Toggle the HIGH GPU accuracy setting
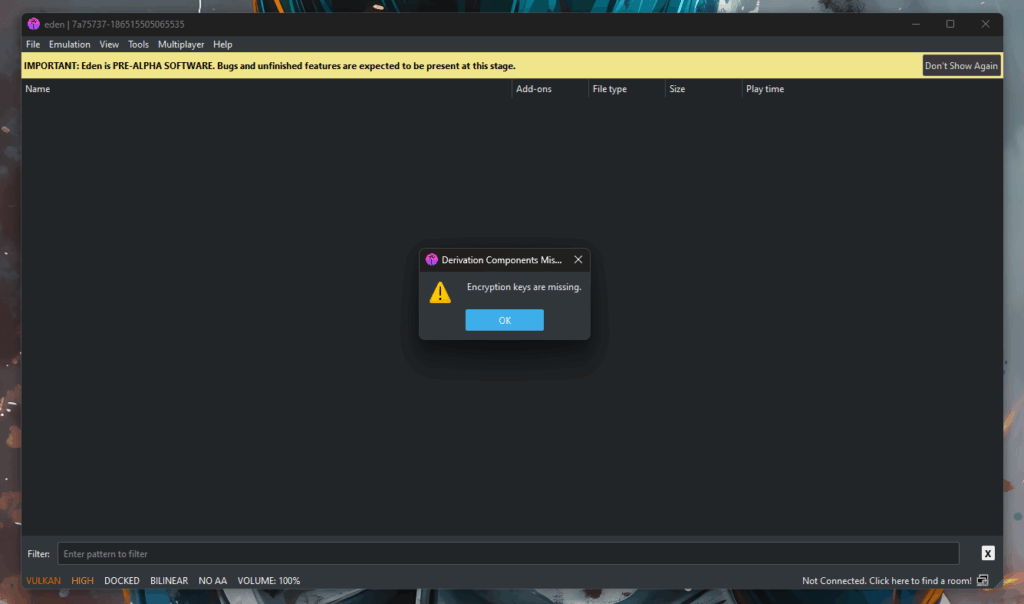 point(82,580)
